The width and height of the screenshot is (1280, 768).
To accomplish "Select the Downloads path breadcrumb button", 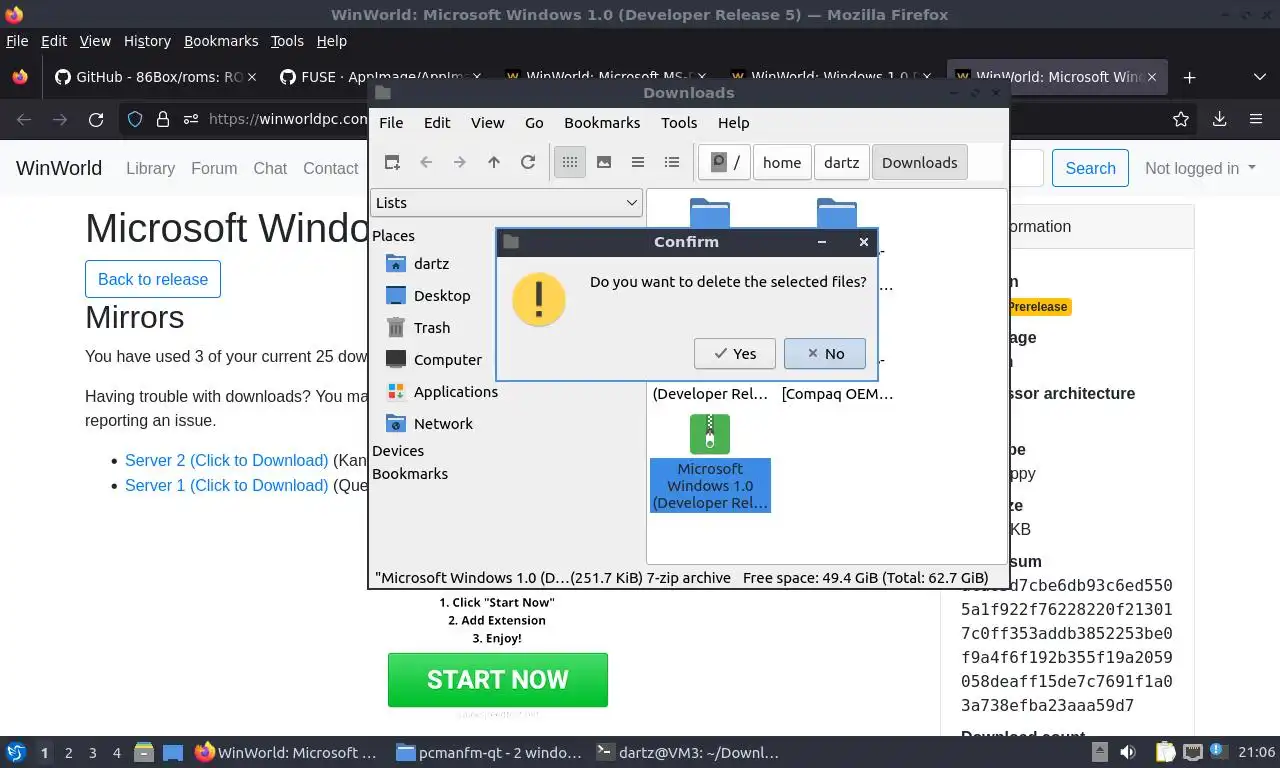I will 920,162.
